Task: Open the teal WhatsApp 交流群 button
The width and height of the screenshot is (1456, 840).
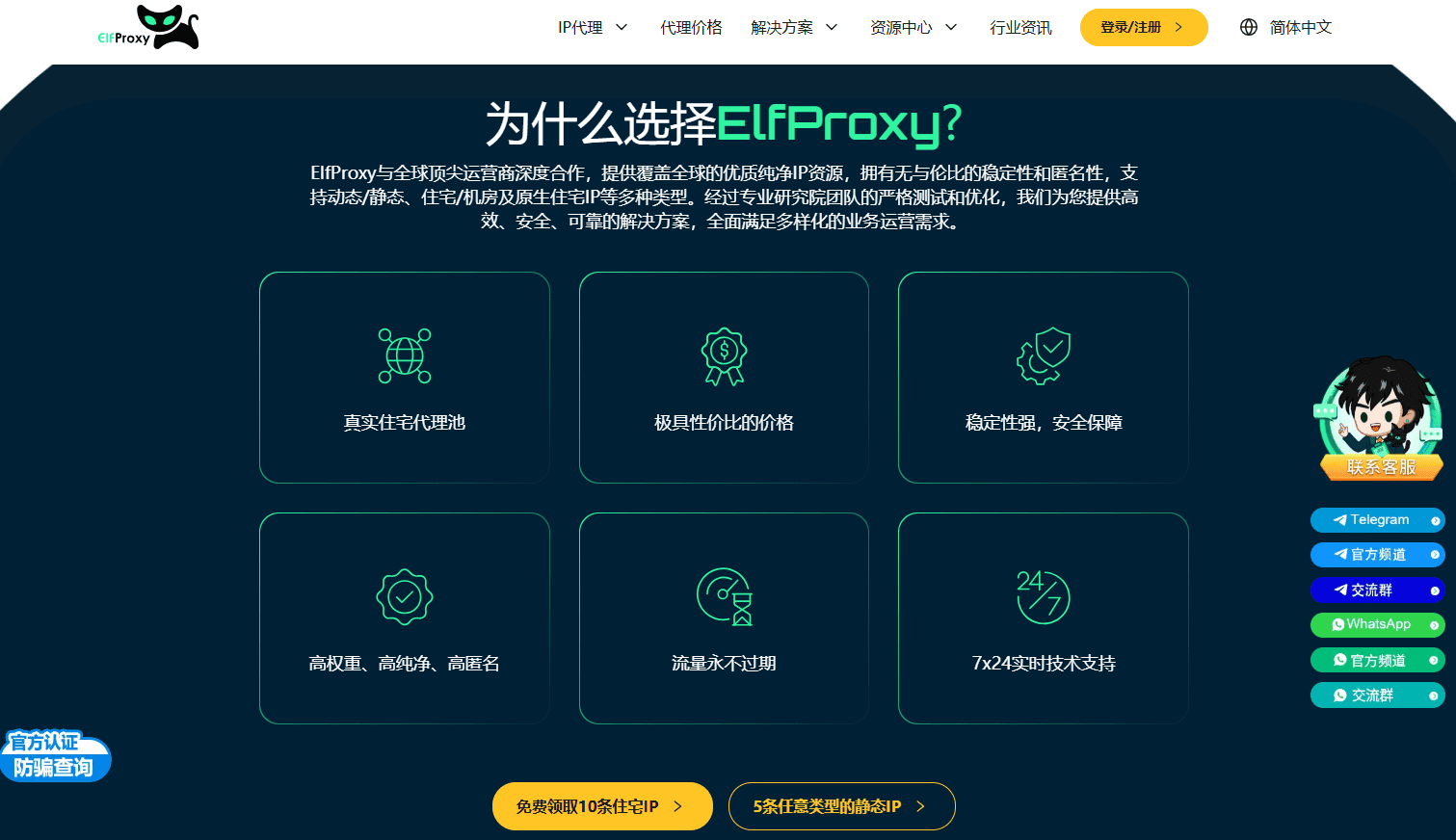Action: [x=1377, y=696]
